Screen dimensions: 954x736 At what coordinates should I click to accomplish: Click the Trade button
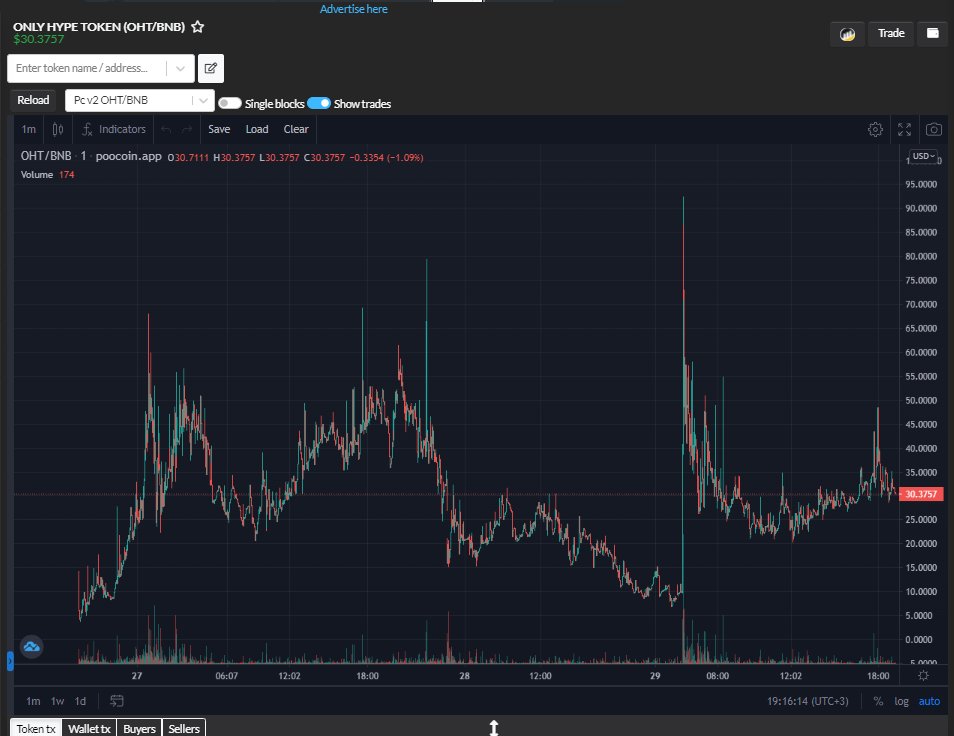coord(890,33)
